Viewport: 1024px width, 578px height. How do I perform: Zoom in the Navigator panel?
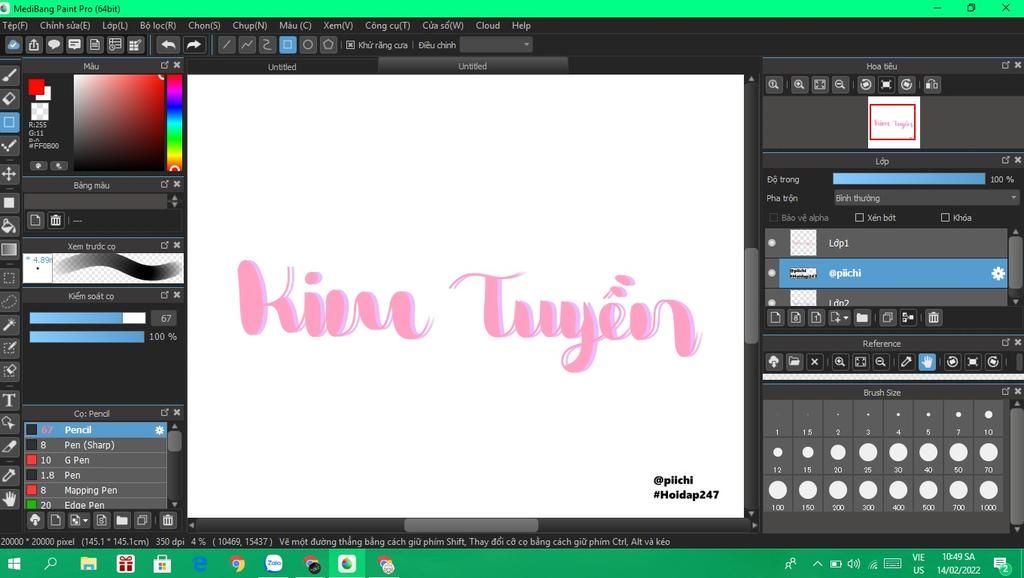pyautogui.click(x=799, y=84)
